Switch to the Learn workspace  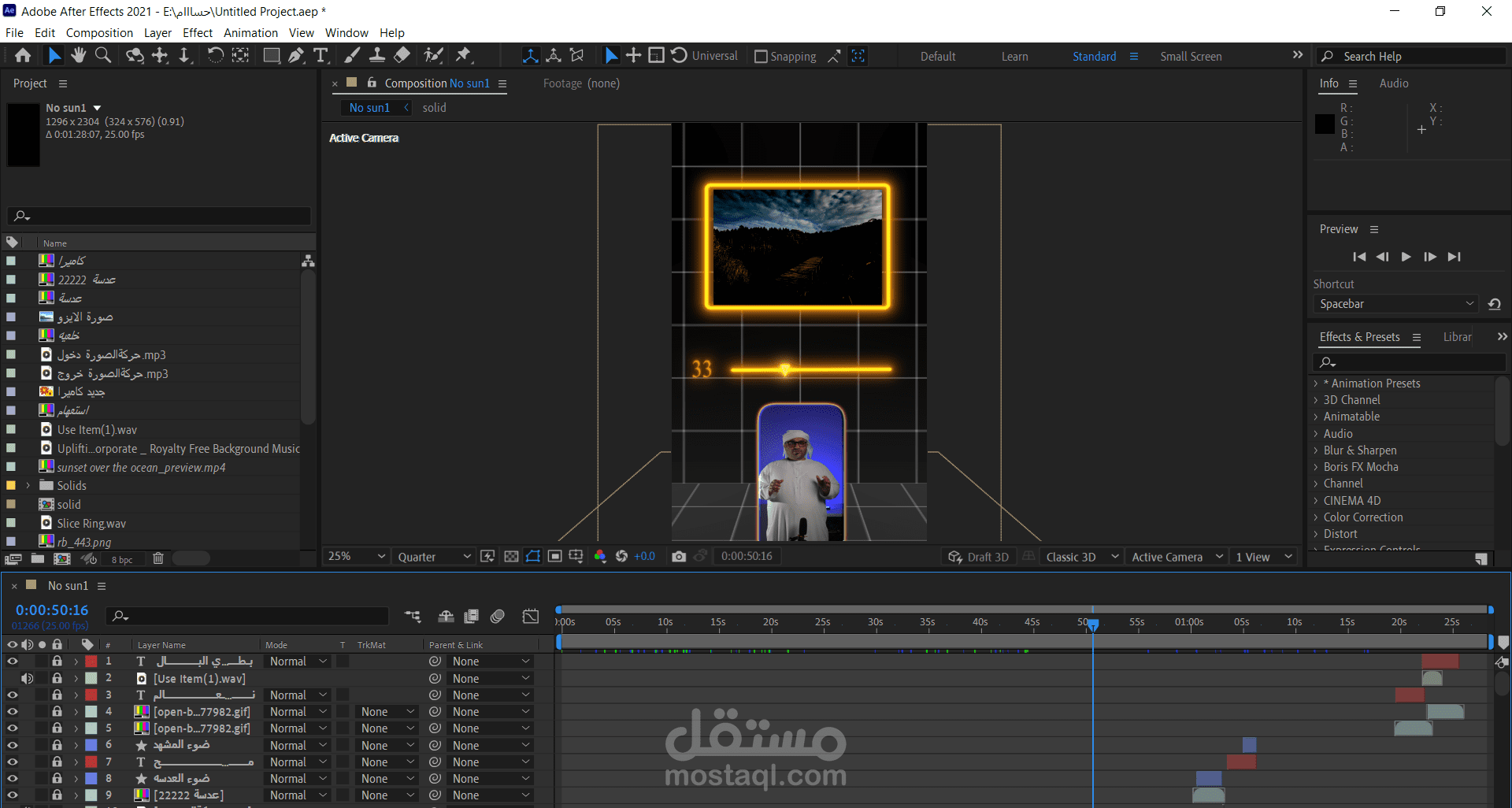(1014, 57)
